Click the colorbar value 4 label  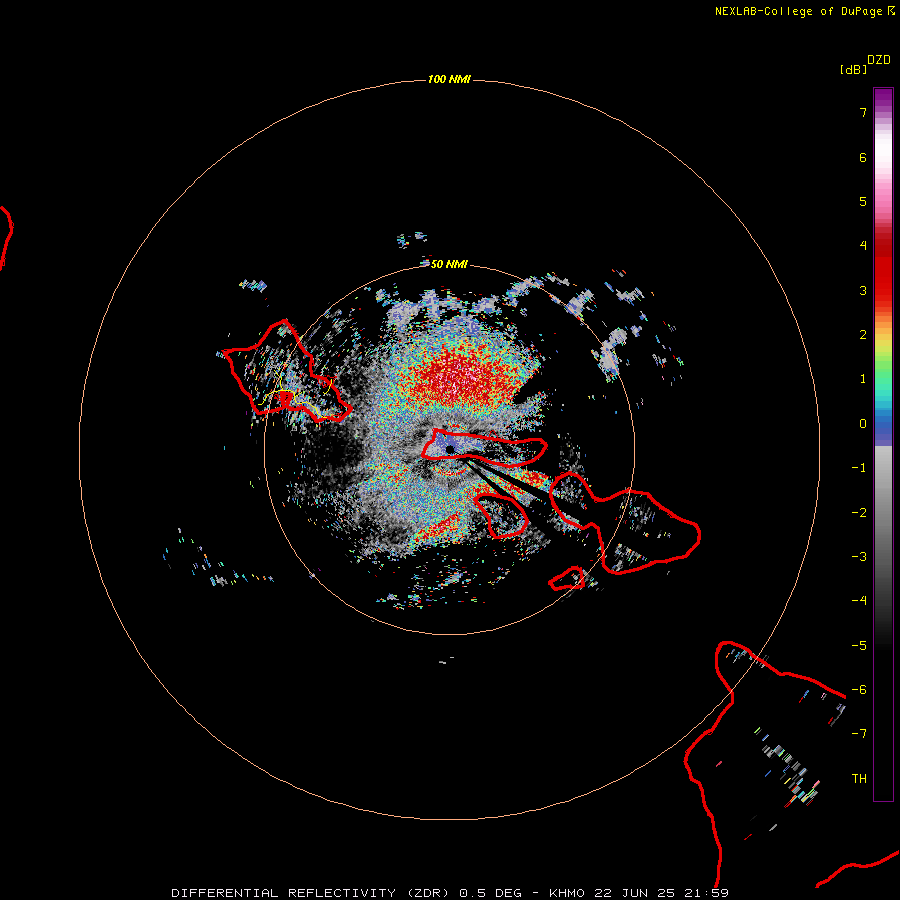pyautogui.click(x=863, y=246)
